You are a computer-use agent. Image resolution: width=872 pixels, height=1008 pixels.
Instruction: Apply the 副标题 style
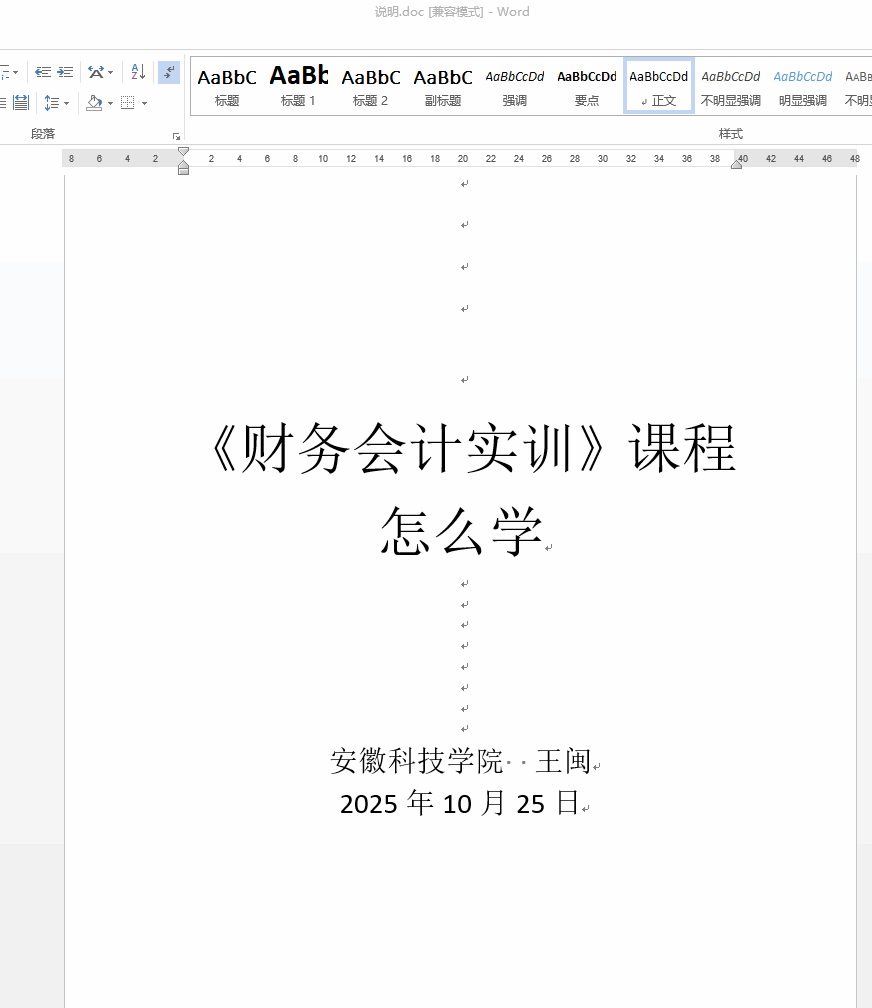[442, 86]
